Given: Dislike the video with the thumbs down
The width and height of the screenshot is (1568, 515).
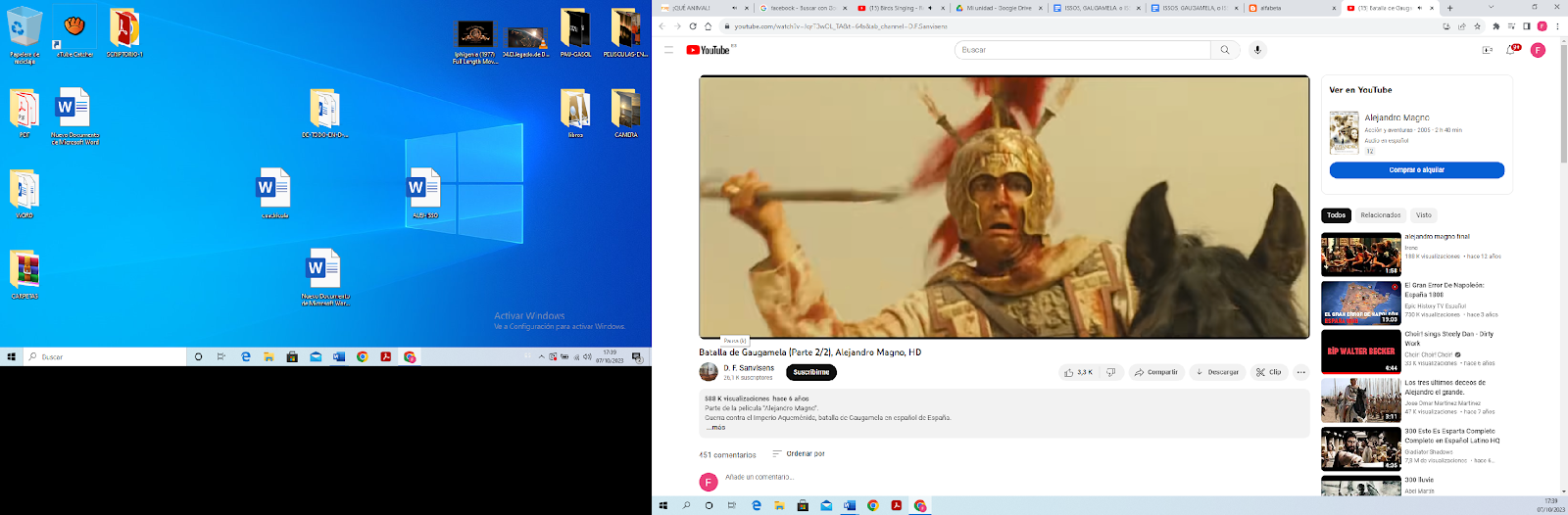Looking at the screenshot, I should pyautogui.click(x=1111, y=372).
